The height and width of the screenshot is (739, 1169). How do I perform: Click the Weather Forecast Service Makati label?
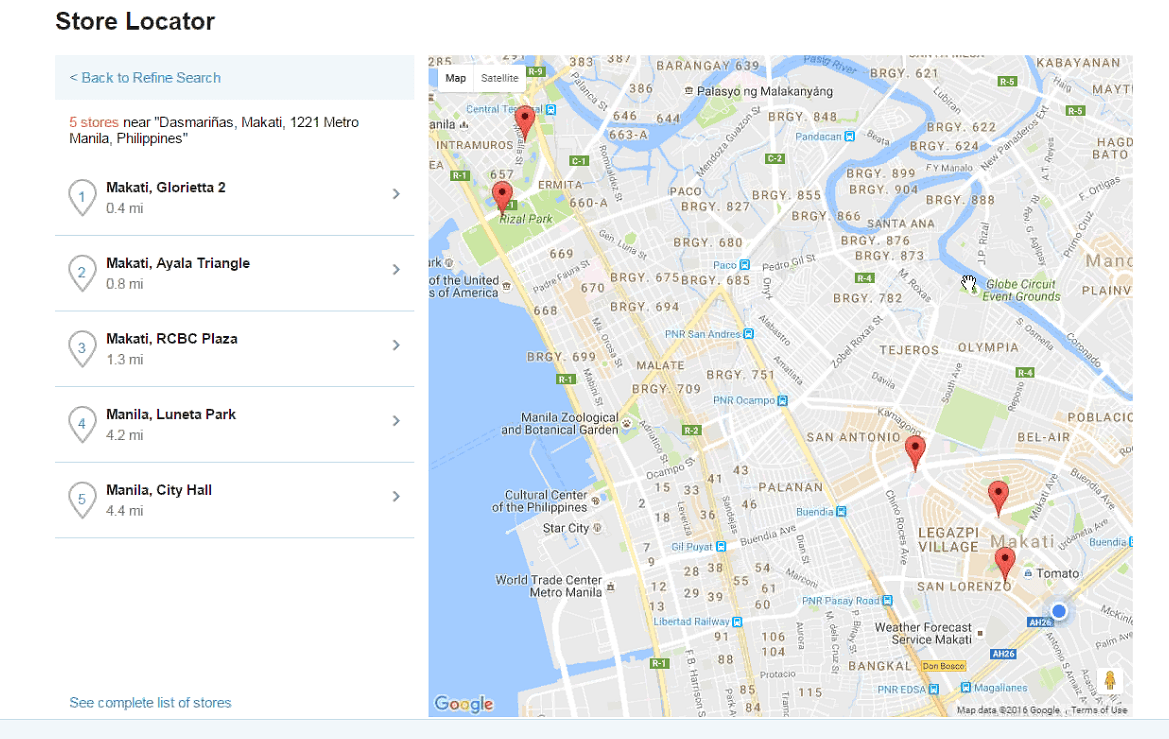[x=924, y=633]
